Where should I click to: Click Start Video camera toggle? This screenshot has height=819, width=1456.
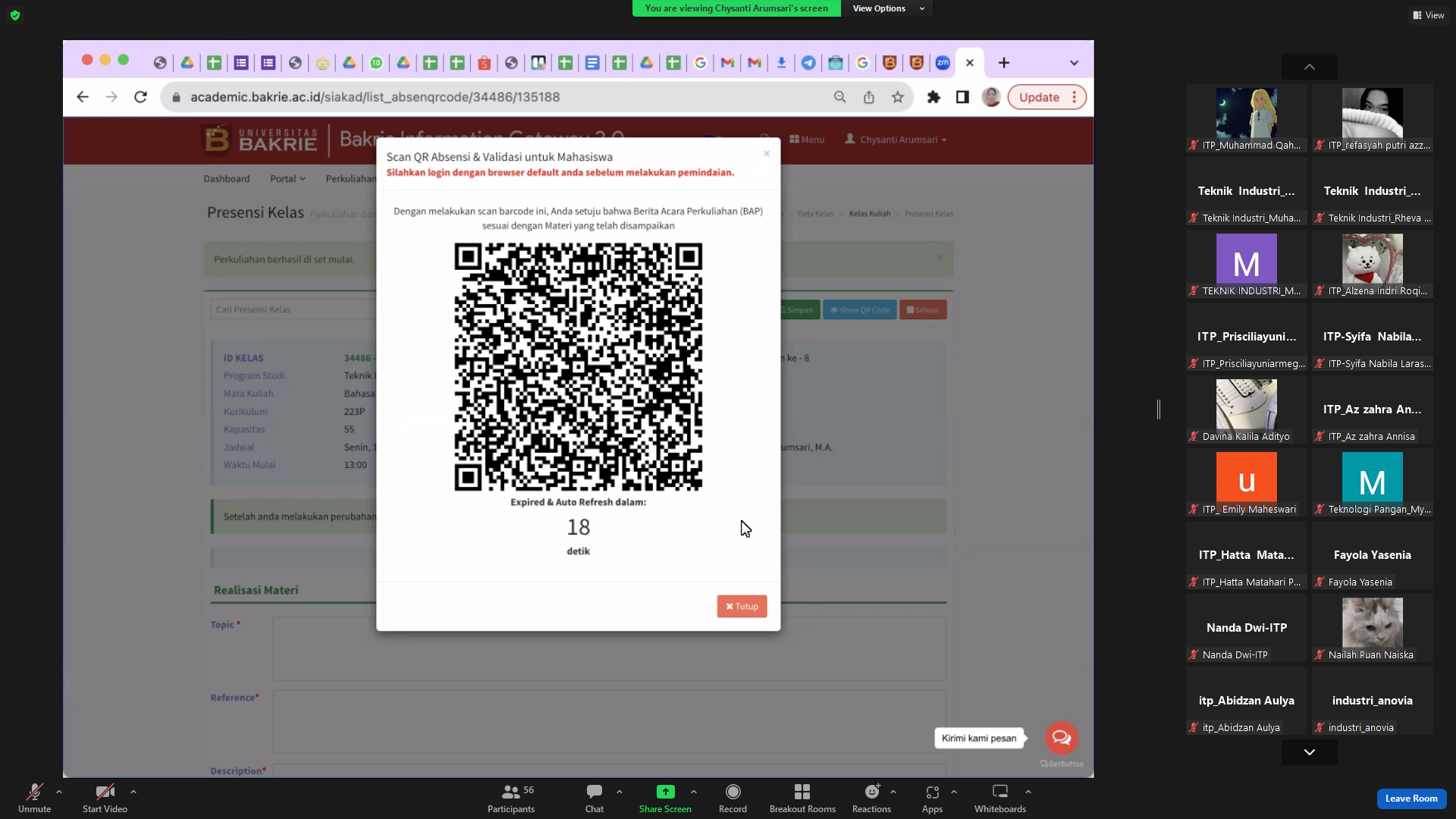(x=105, y=798)
